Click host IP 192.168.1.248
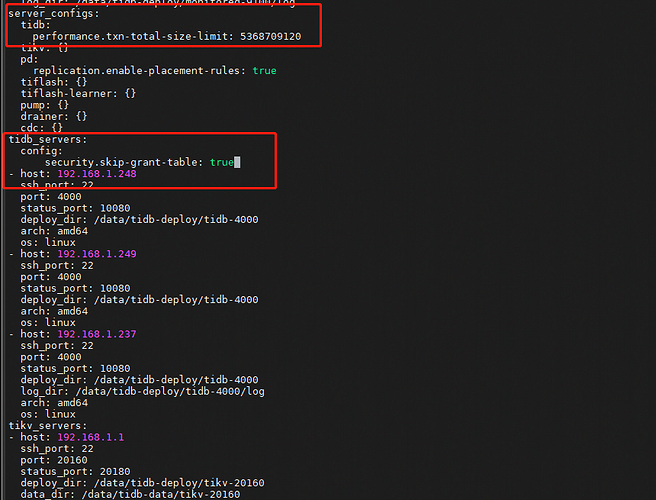 pos(97,174)
